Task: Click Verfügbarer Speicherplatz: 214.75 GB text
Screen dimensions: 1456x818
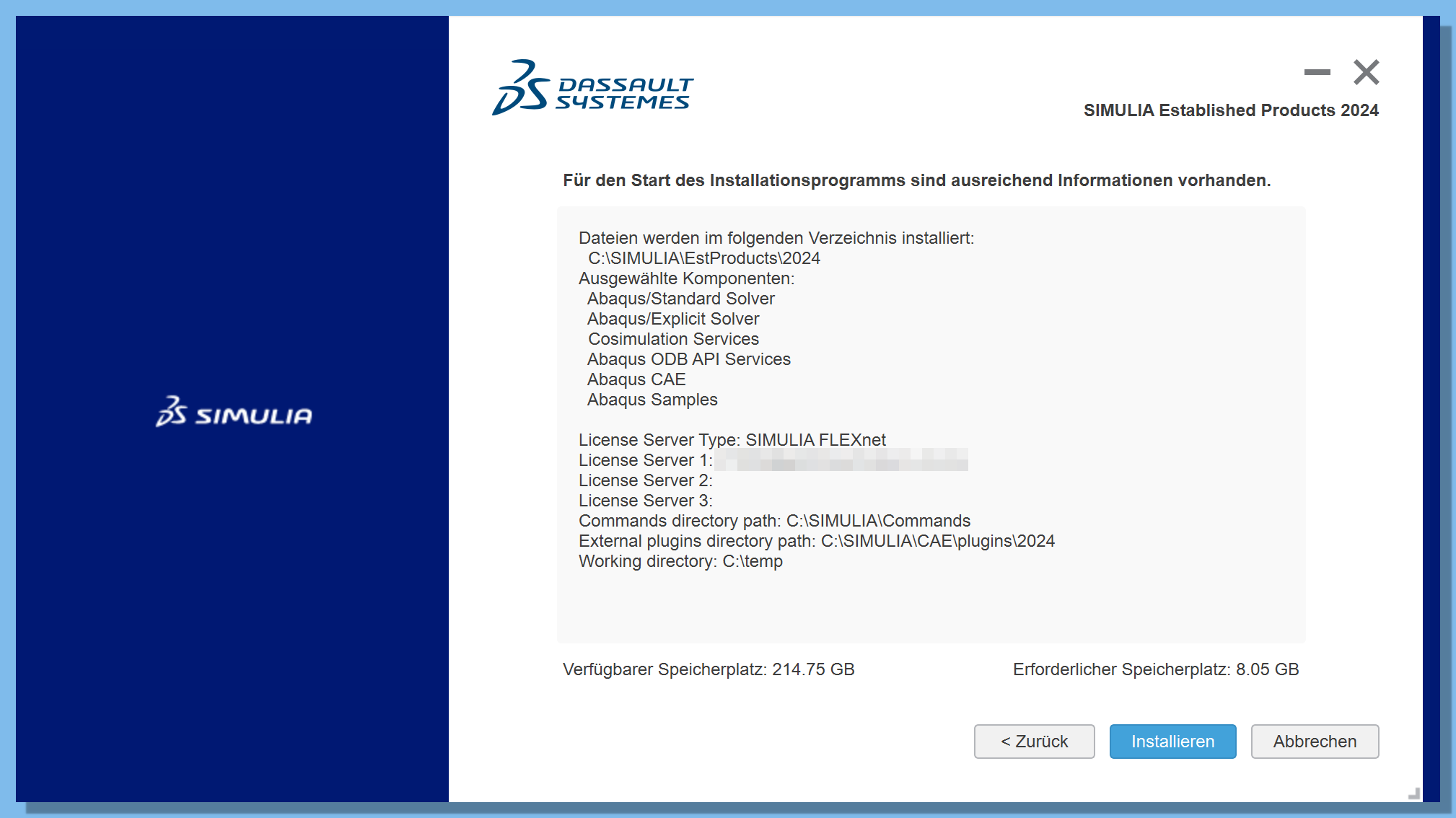Action: coord(709,669)
